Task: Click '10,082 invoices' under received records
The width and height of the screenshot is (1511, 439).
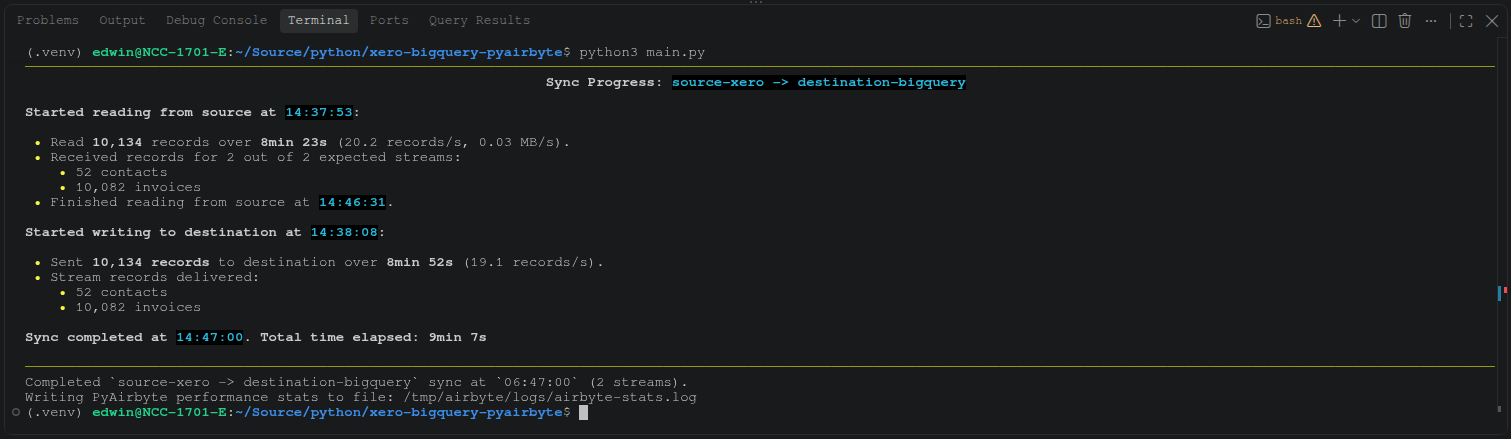Action: click(138, 187)
